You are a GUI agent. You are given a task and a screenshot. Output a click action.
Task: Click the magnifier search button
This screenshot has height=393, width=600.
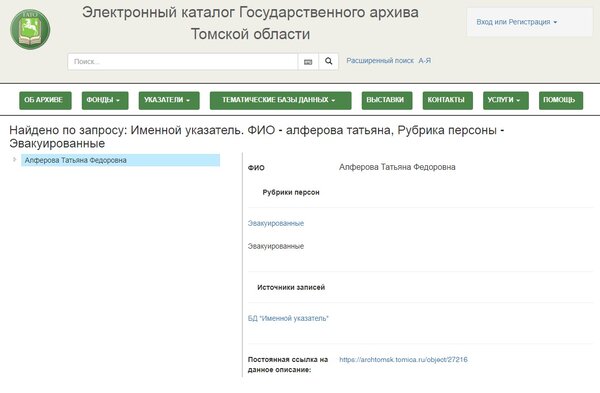pos(328,62)
